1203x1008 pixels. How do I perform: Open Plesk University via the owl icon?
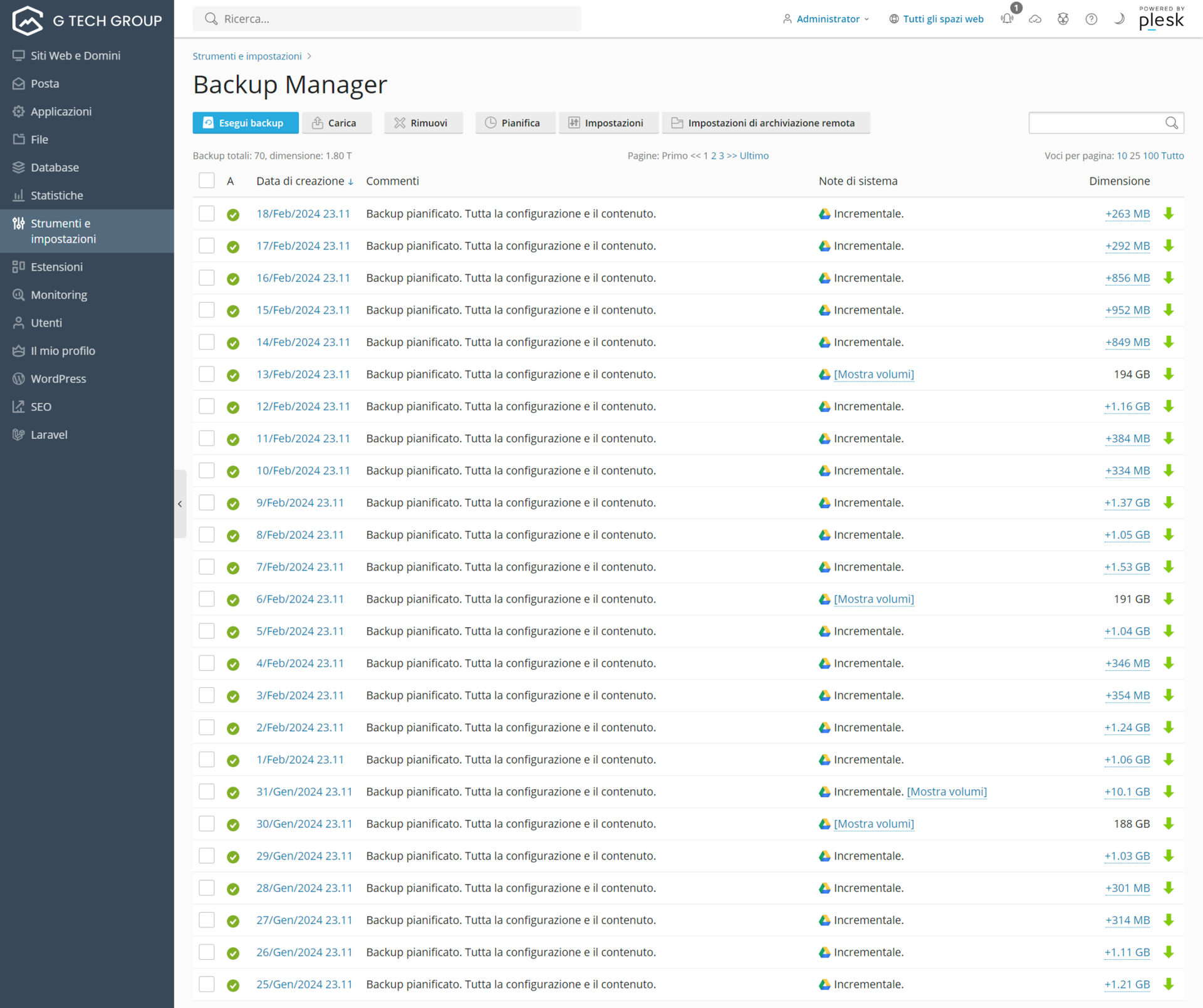[1063, 19]
